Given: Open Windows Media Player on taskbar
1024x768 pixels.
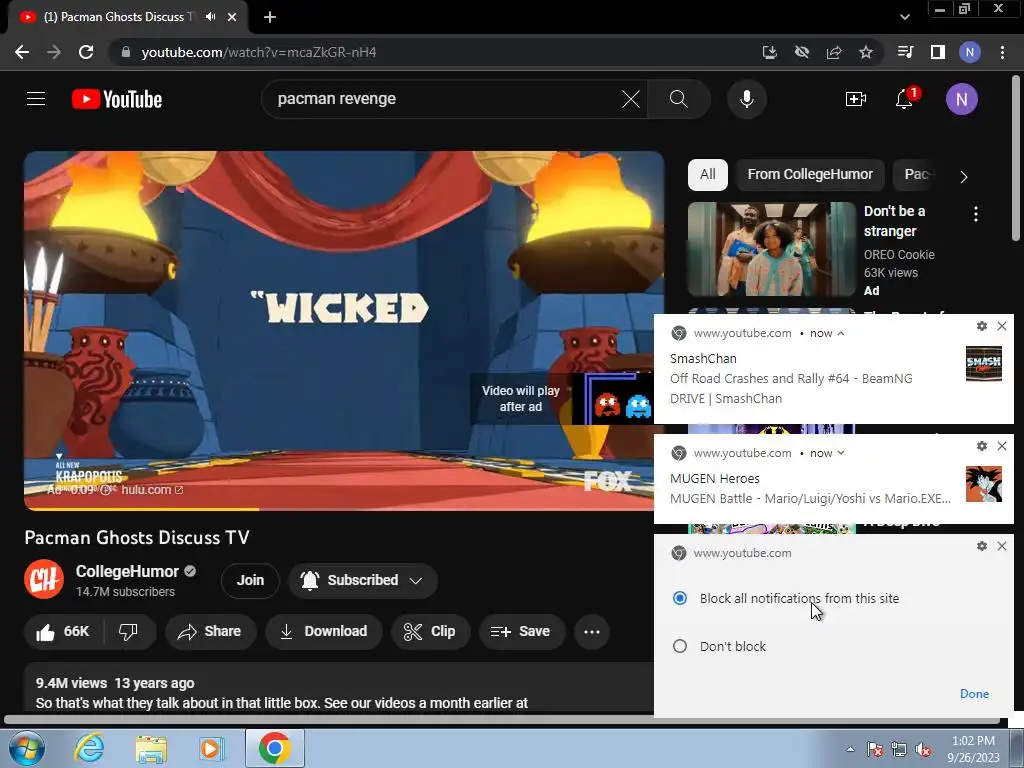Looking at the screenshot, I should (x=211, y=748).
